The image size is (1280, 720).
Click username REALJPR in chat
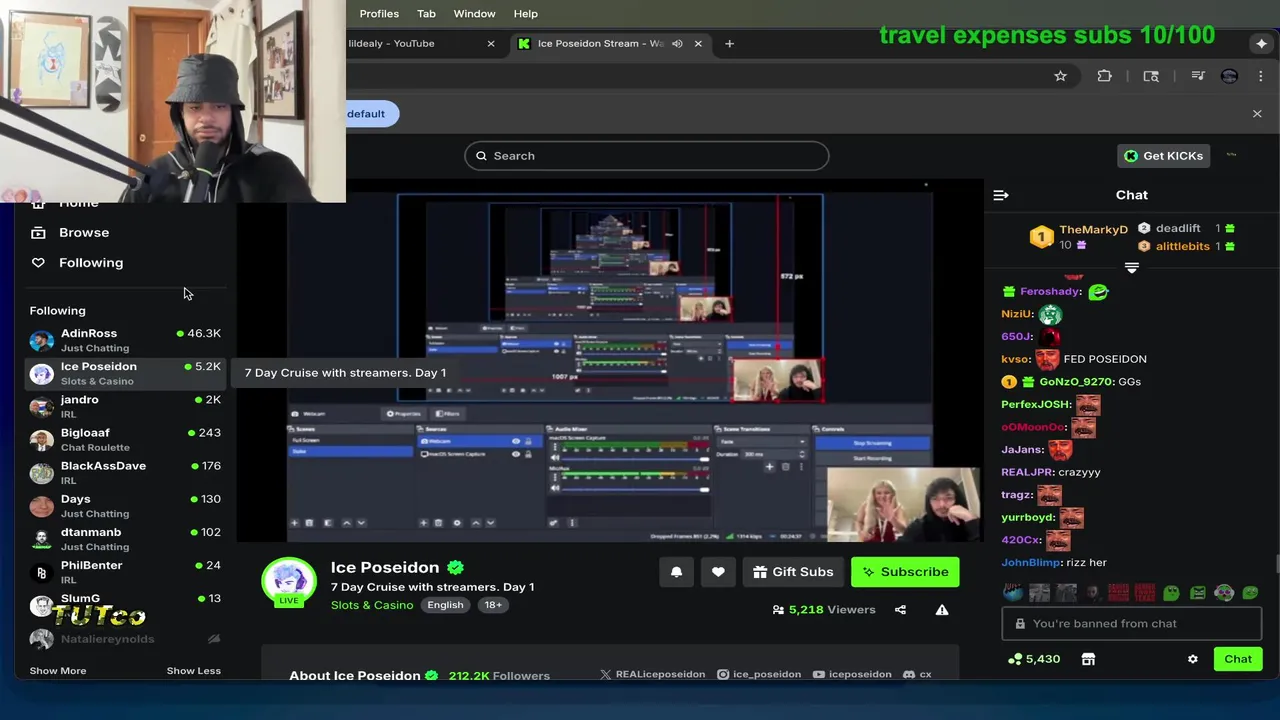click(x=1027, y=472)
